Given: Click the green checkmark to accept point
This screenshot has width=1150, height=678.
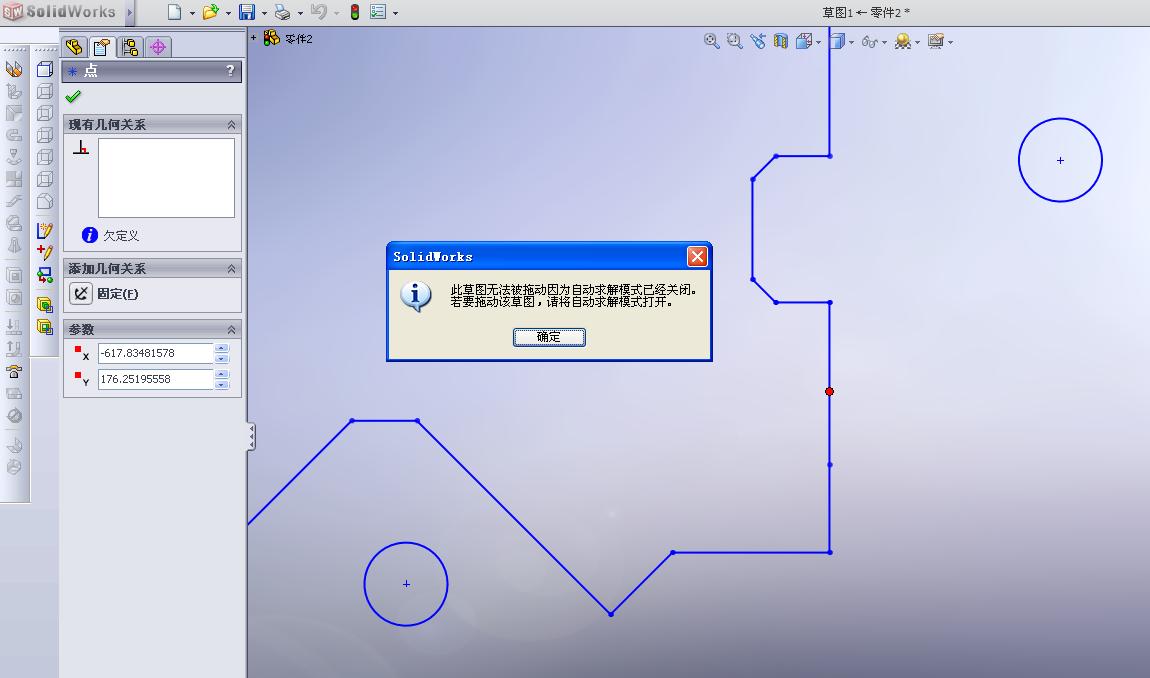Looking at the screenshot, I should [73, 96].
